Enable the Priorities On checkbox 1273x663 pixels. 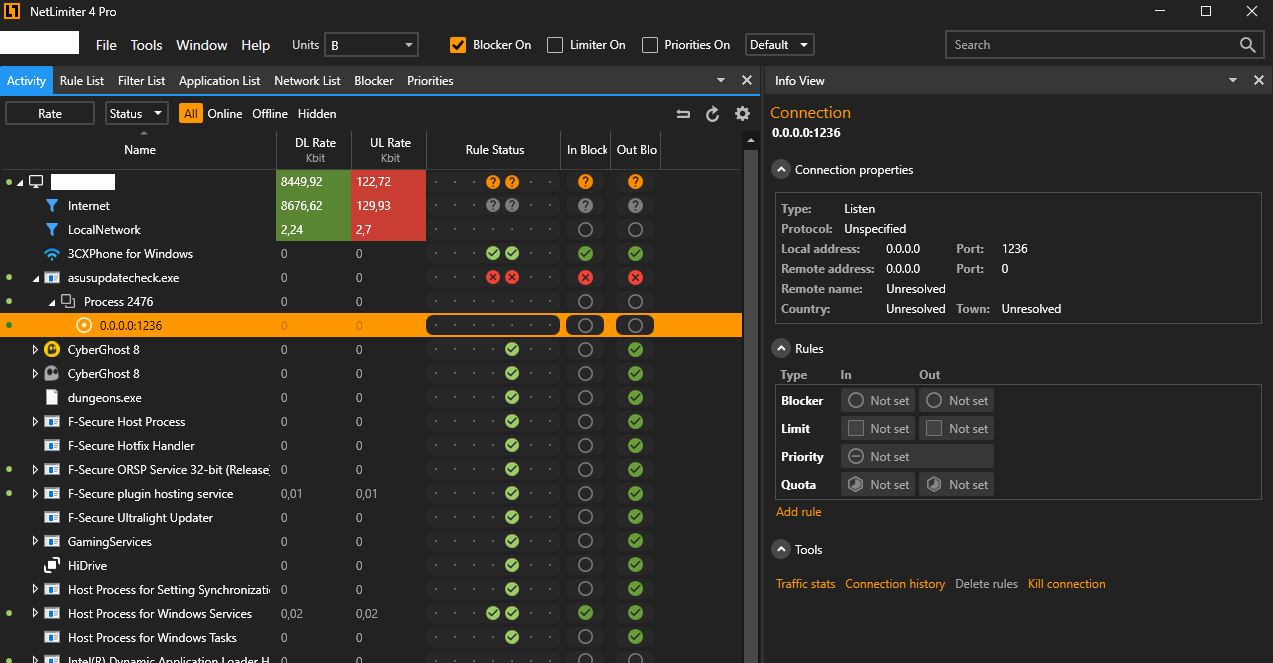[650, 45]
